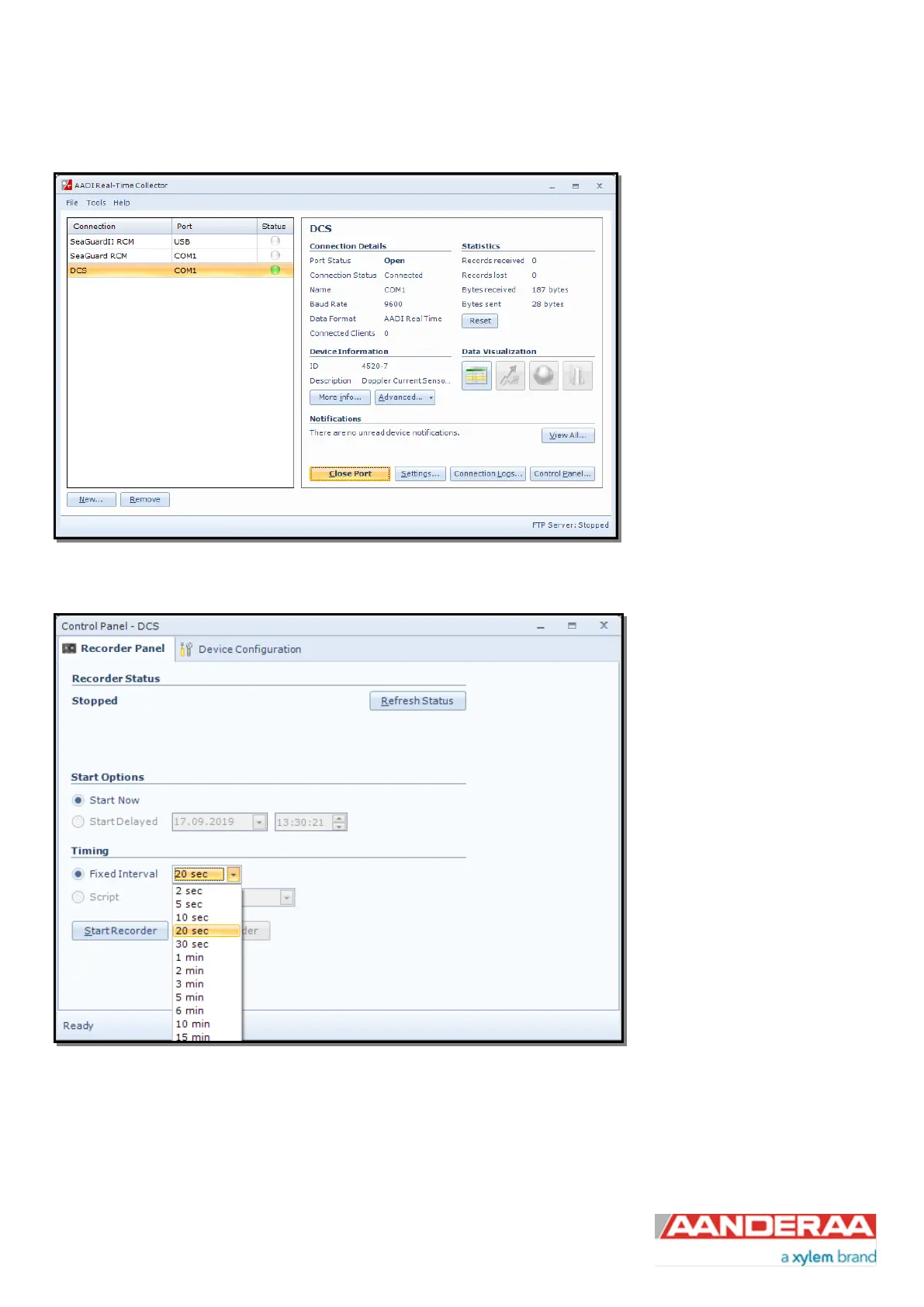Screen dimensions: 924x1307
Task: Choose 3 min from interval list
Action: pyautogui.click(x=207, y=984)
